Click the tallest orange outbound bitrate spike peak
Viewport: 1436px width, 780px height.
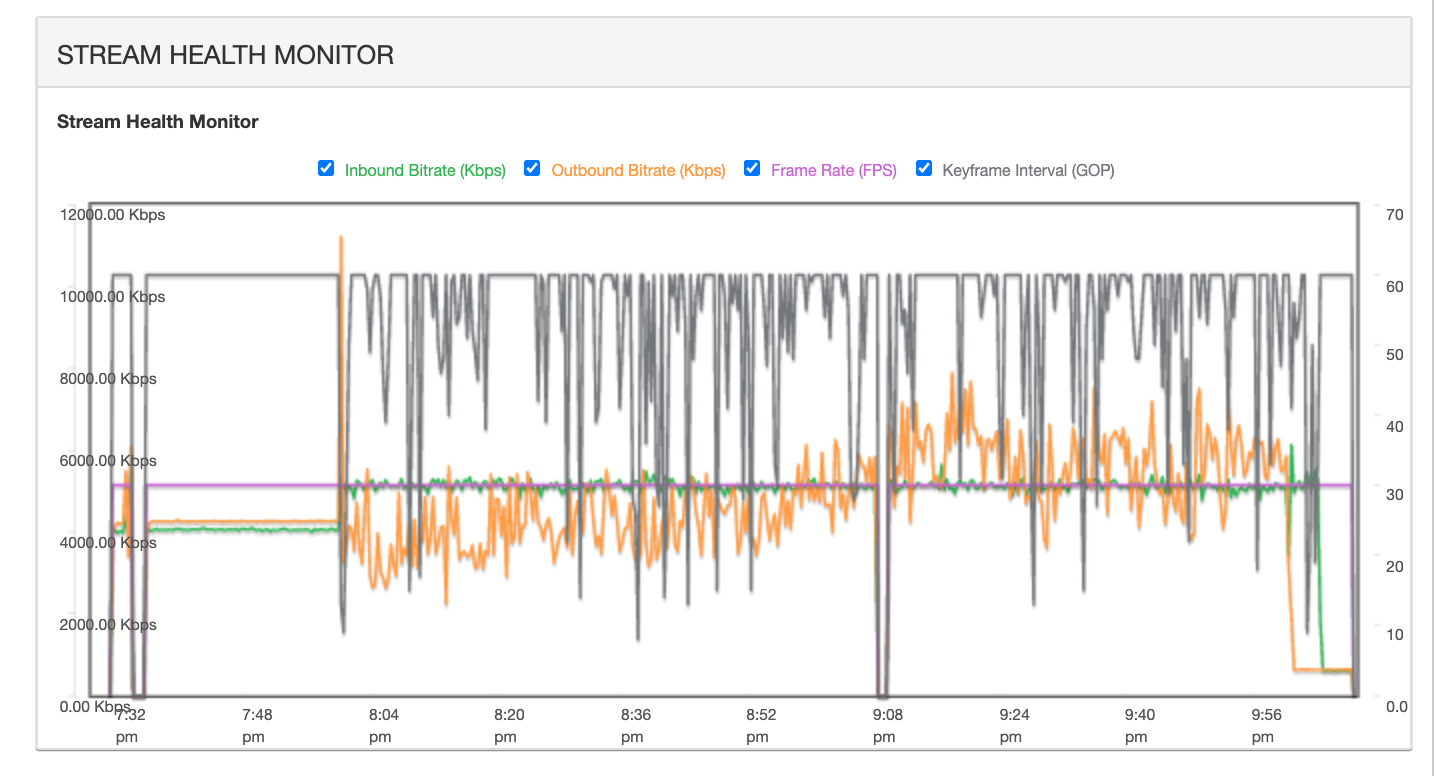[x=341, y=238]
